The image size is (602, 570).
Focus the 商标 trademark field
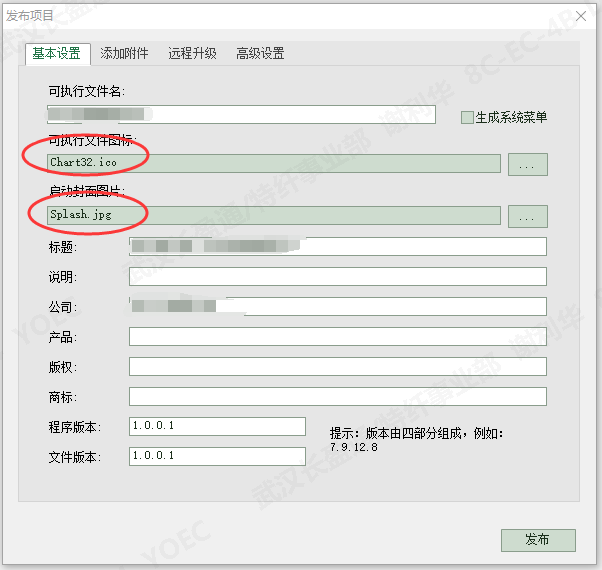point(337,397)
